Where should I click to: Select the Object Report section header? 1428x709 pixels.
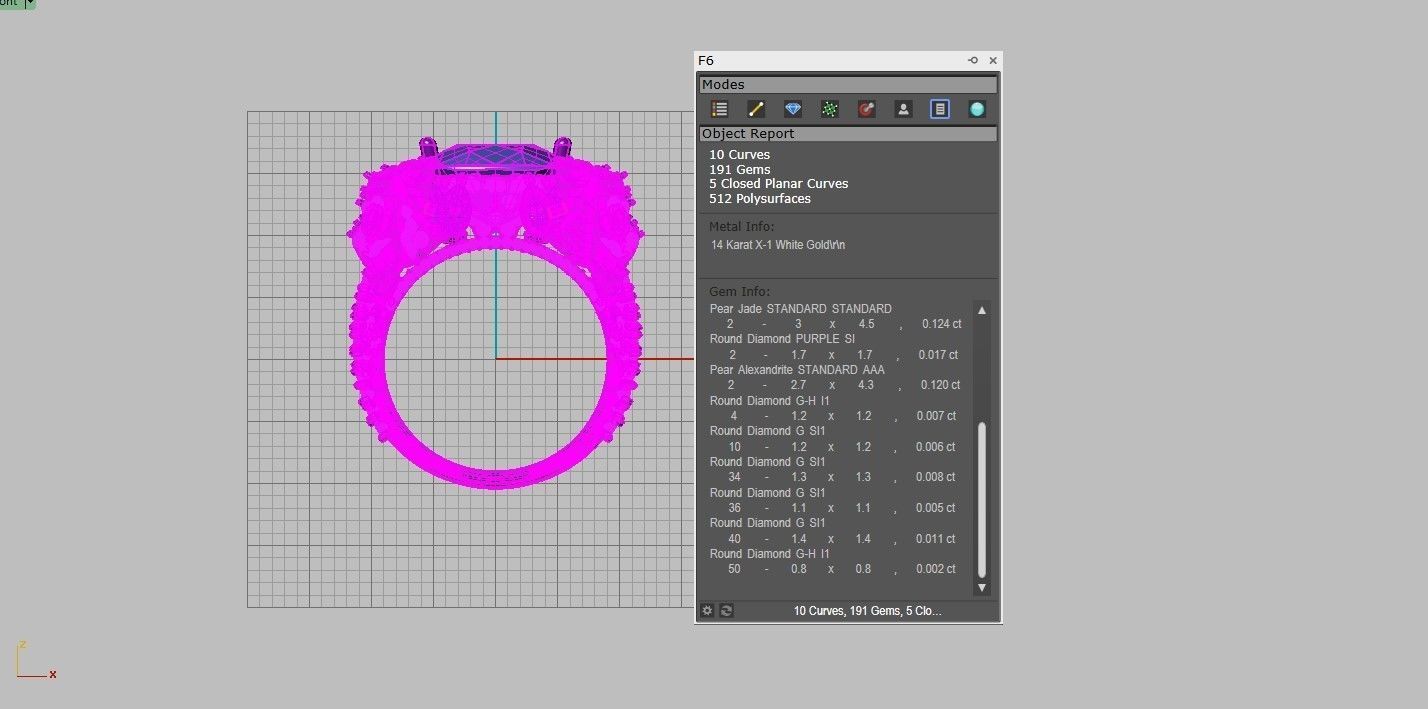(x=848, y=134)
